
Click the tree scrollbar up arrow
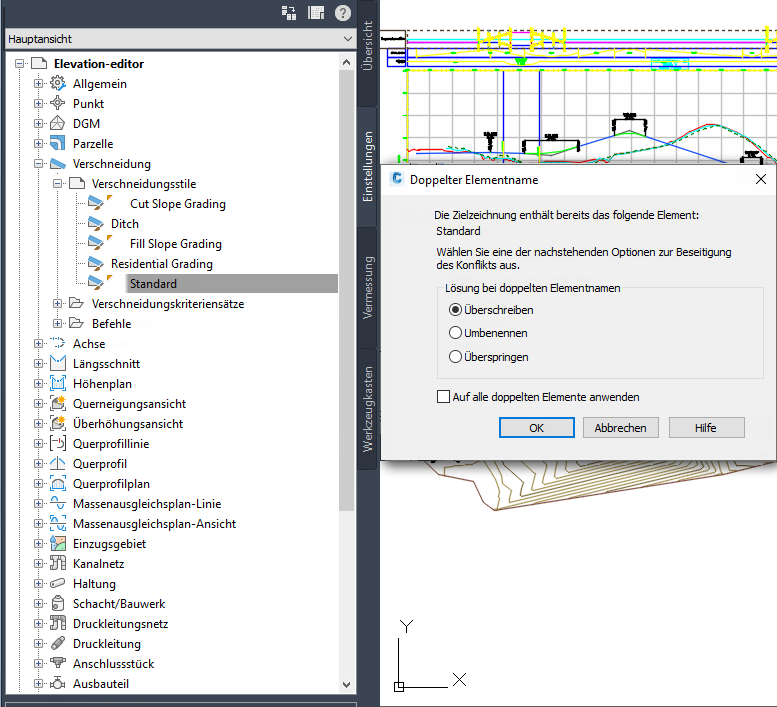click(346, 62)
